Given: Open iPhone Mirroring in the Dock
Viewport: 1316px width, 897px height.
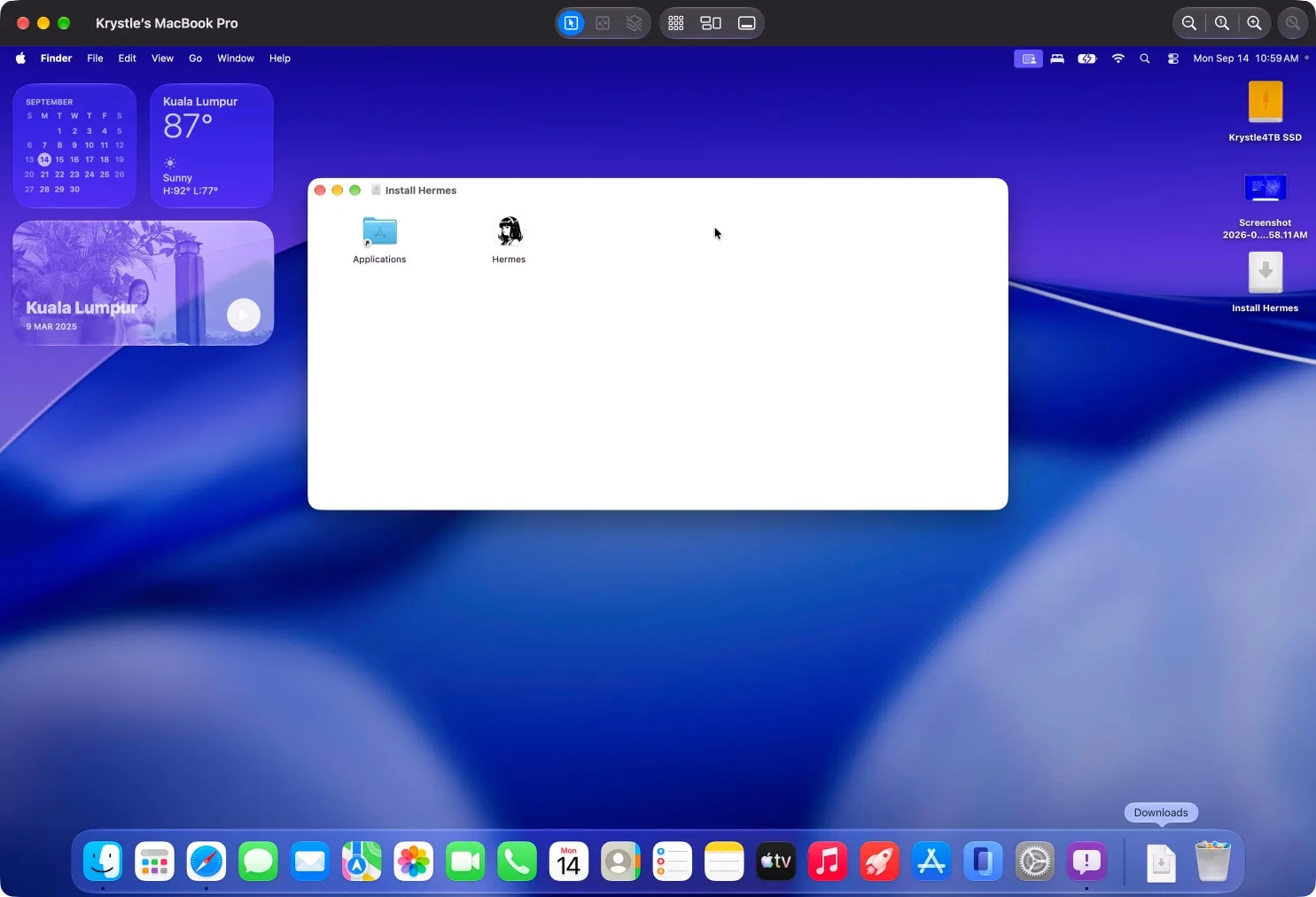Looking at the screenshot, I should [983, 861].
